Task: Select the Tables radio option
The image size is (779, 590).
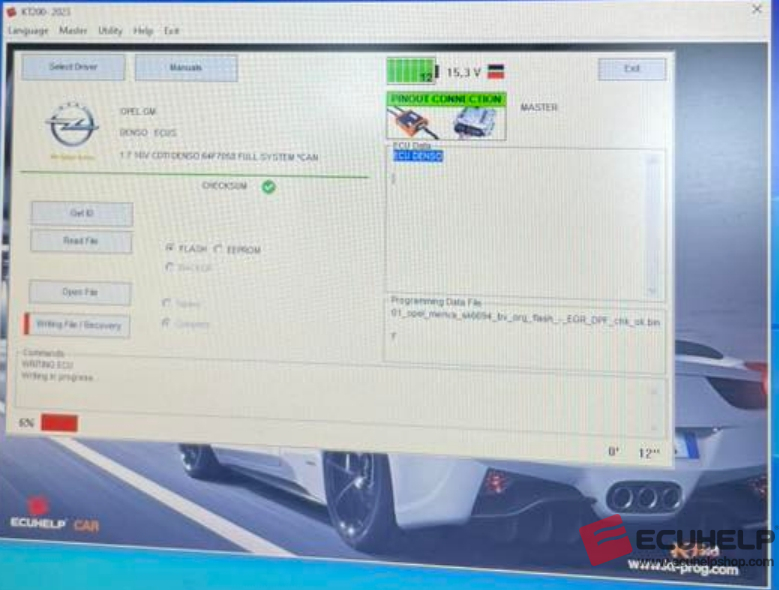Action: point(167,303)
